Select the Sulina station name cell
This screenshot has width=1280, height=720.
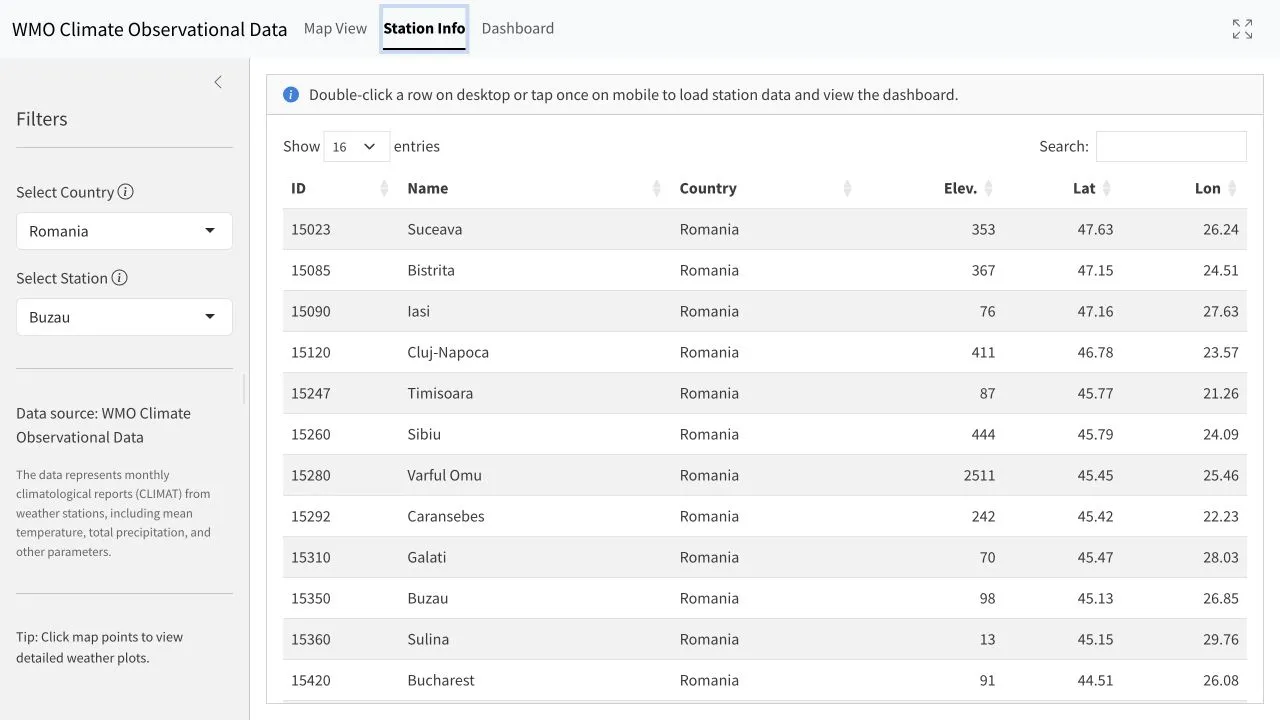pyautogui.click(x=428, y=639)
